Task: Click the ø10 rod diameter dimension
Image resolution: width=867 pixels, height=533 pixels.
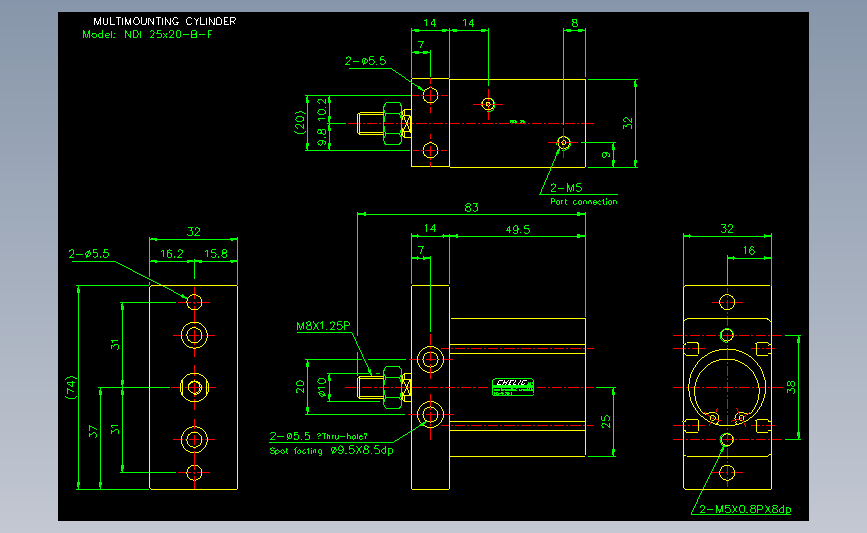Action: point(322,387)
